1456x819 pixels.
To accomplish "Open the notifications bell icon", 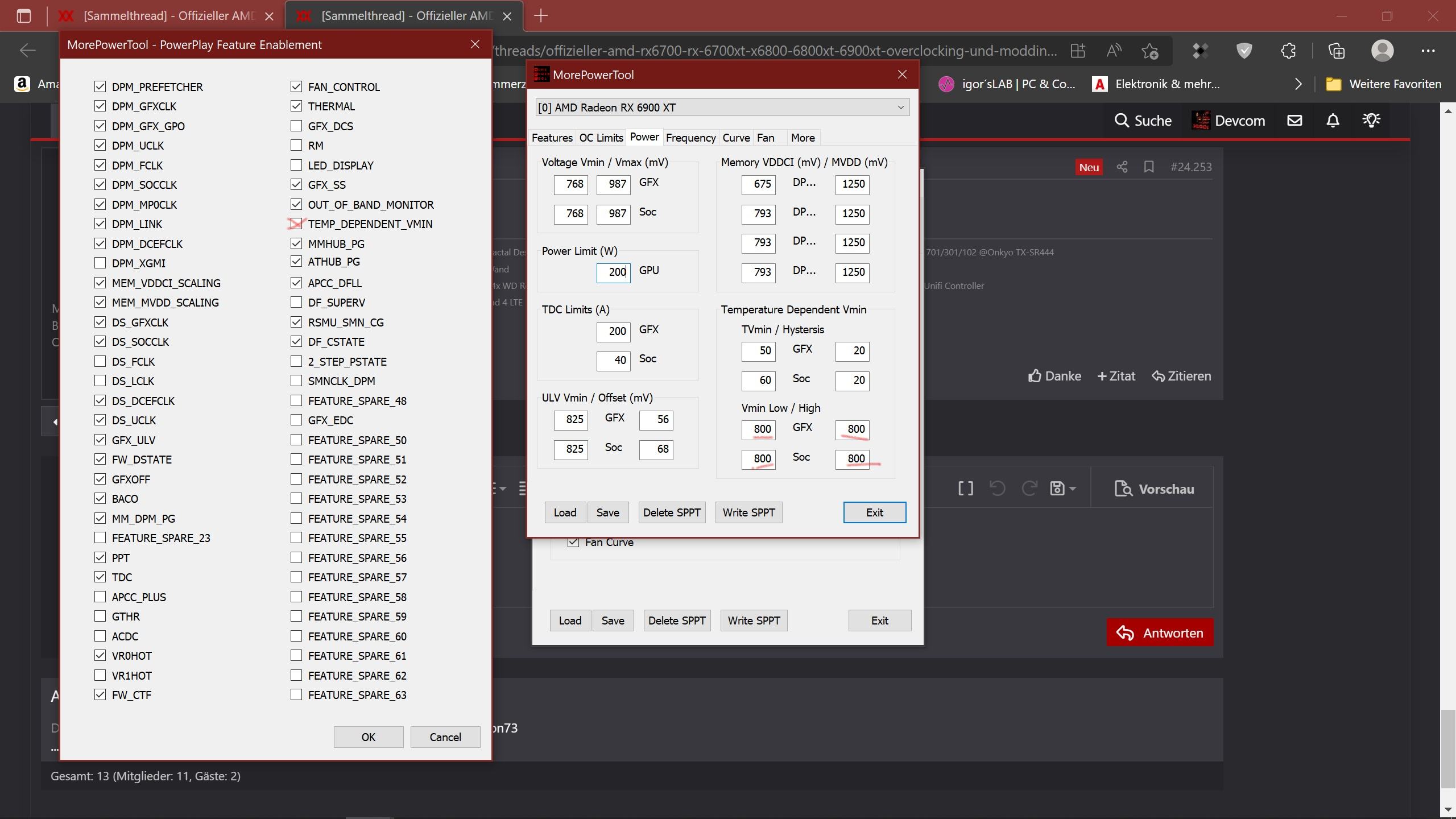I will tap(1333, 121).
